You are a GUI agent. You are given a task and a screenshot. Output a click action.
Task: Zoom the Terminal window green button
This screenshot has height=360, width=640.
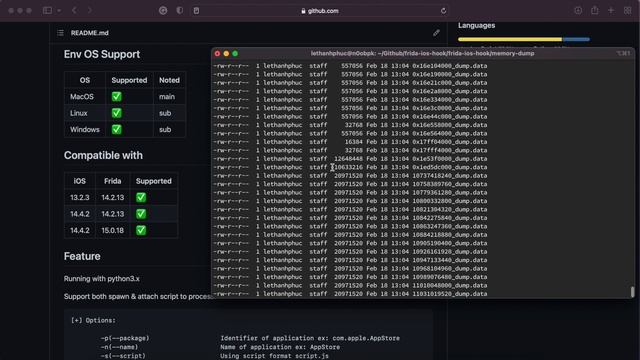click(235, 53)
